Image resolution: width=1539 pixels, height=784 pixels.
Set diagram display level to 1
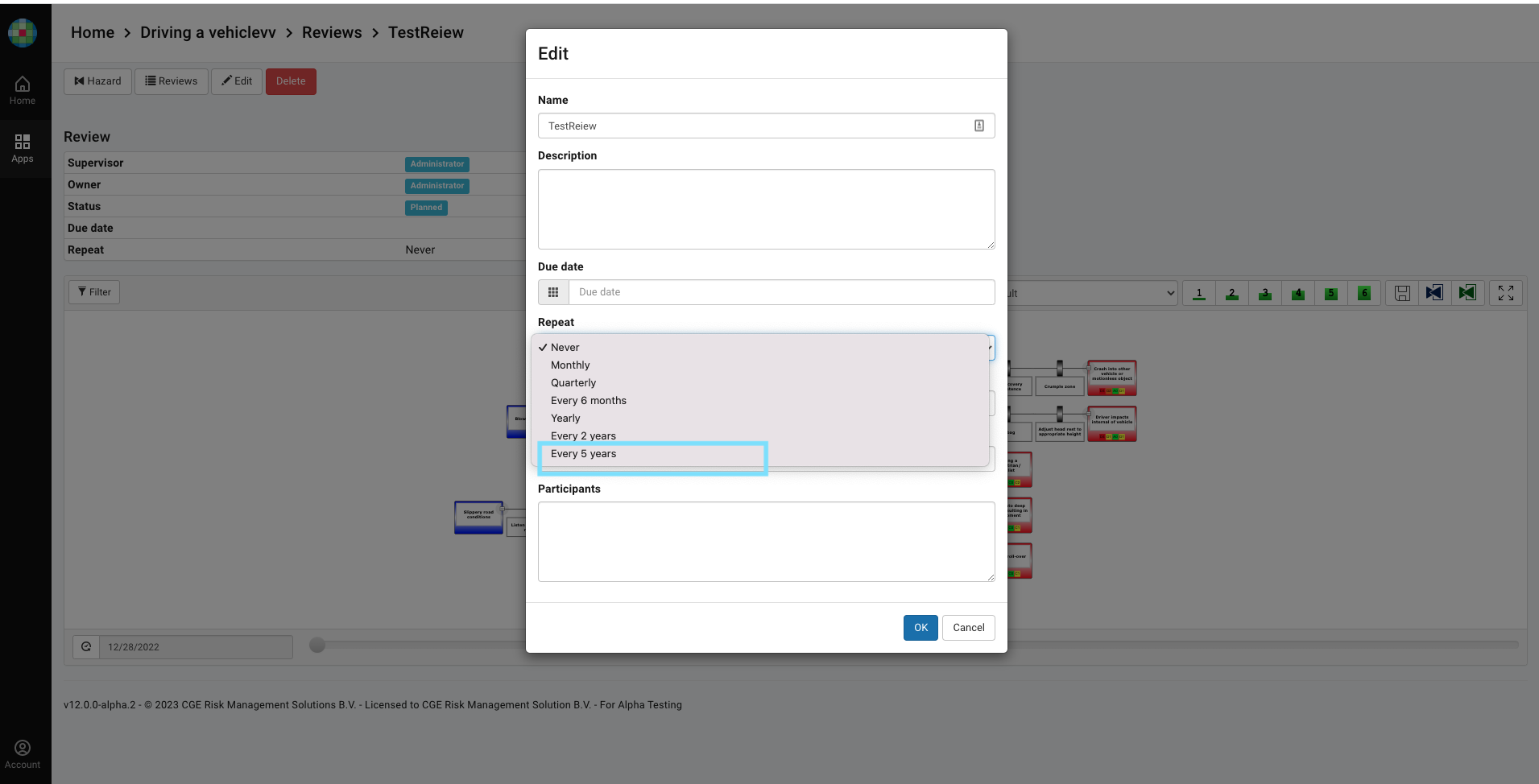(x=1199, y=293)
